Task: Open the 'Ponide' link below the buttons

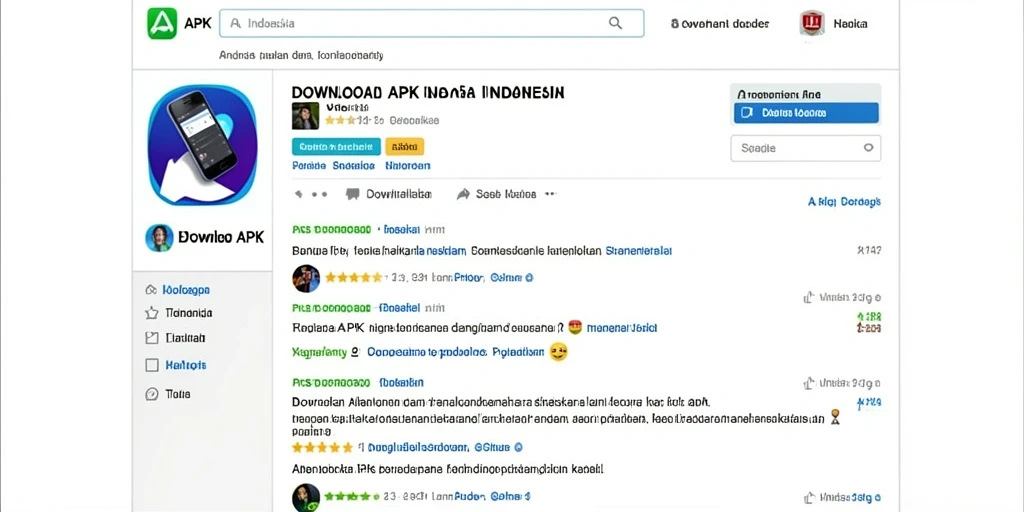Action: click(x=309, y=166)
